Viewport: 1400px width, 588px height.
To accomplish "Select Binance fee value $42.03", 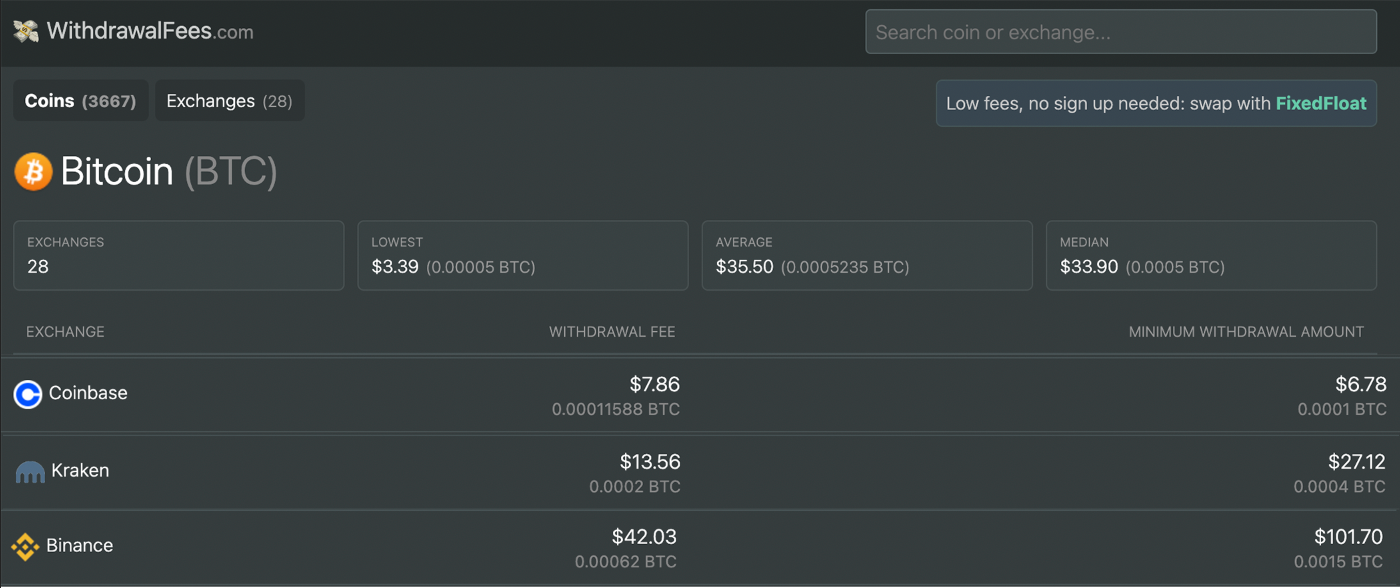I will (644, 537).
